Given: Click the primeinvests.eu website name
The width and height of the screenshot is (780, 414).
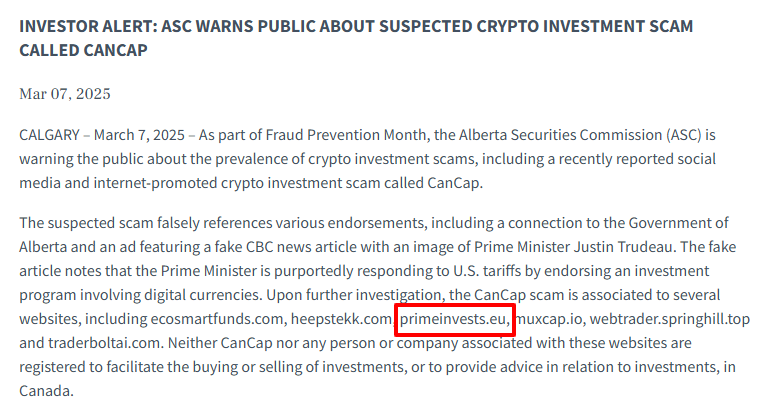Looking at the screenshot, I should (454, 319).
